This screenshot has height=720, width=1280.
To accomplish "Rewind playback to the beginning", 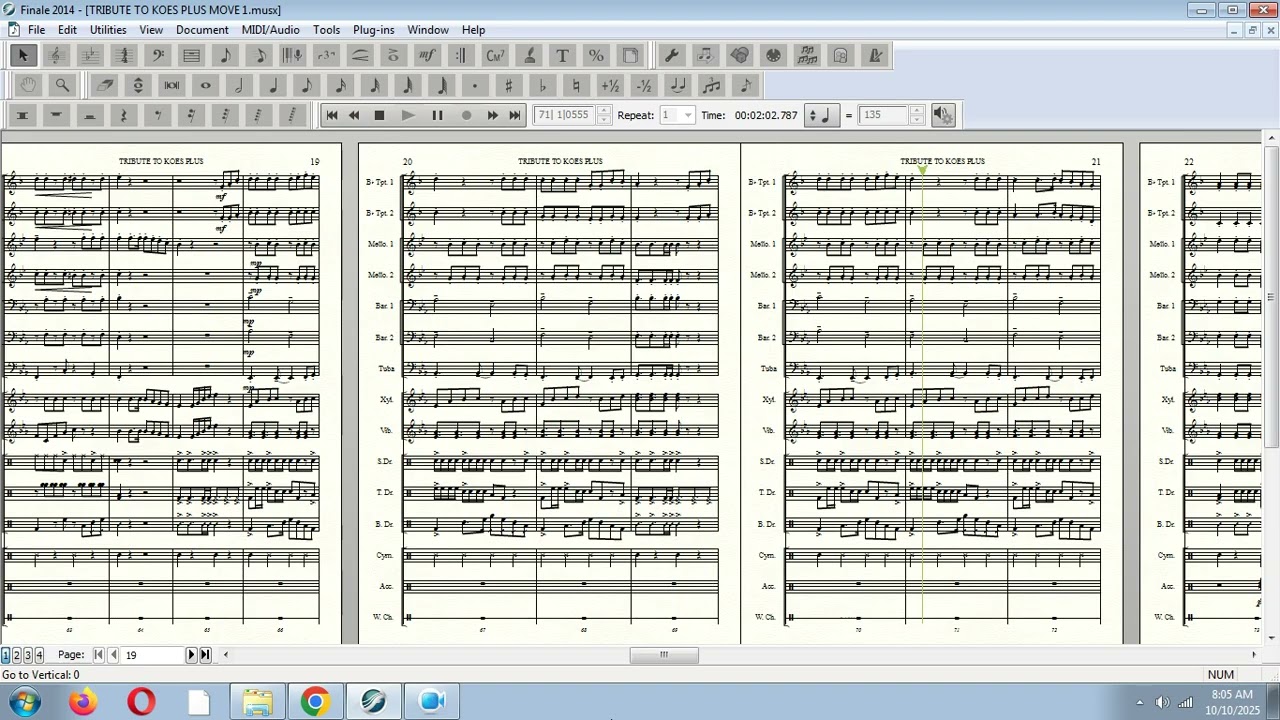I will coord(332,115).
